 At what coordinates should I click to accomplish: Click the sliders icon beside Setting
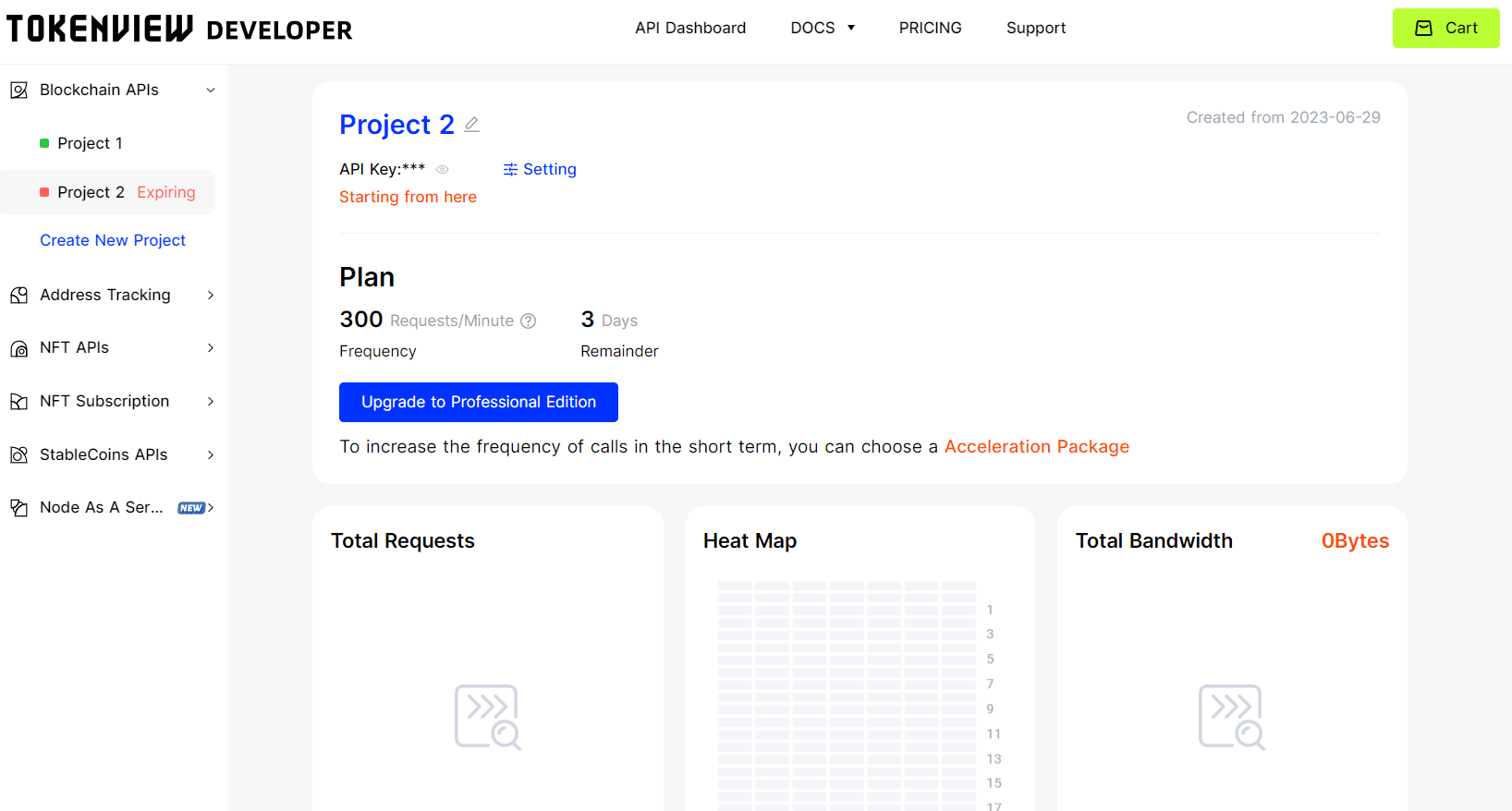[510, 169]
